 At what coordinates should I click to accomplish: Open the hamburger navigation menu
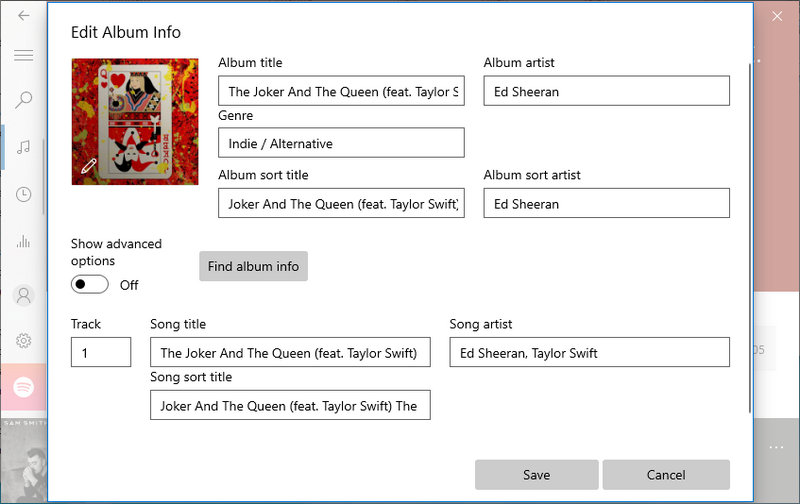coord(24,55)
